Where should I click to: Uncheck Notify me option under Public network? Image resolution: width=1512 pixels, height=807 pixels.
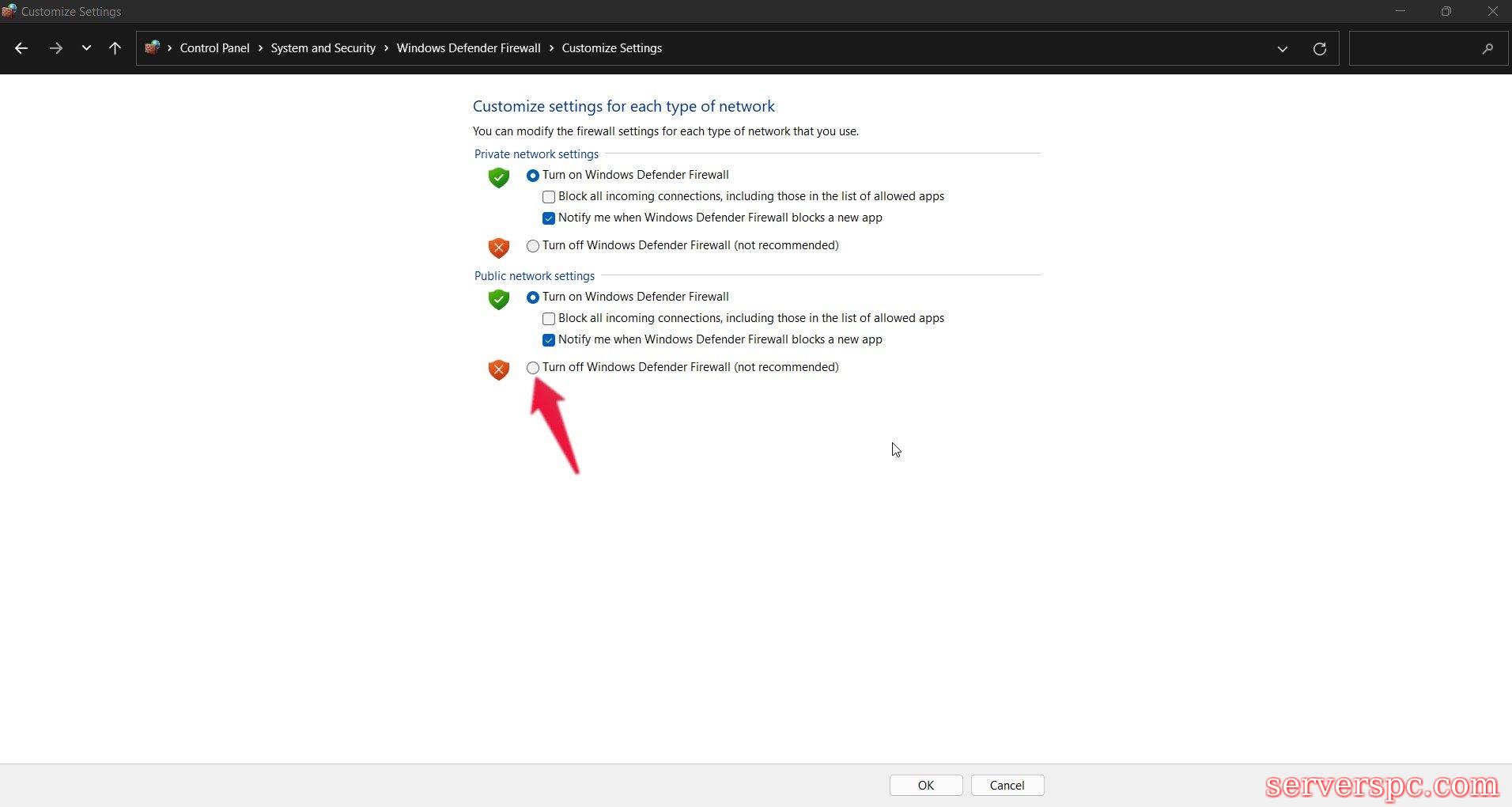tap(549, 340)
